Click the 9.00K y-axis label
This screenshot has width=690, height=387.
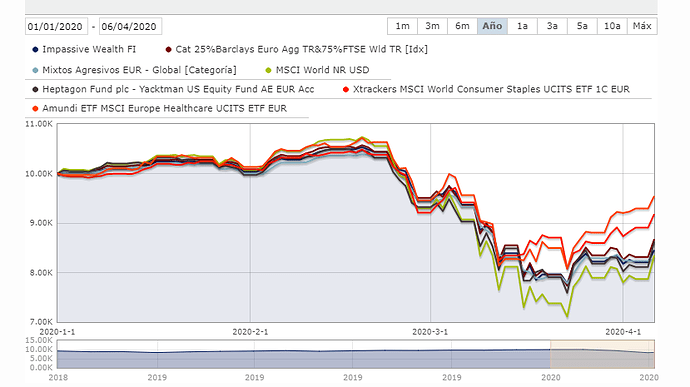(x=41, y=223)
